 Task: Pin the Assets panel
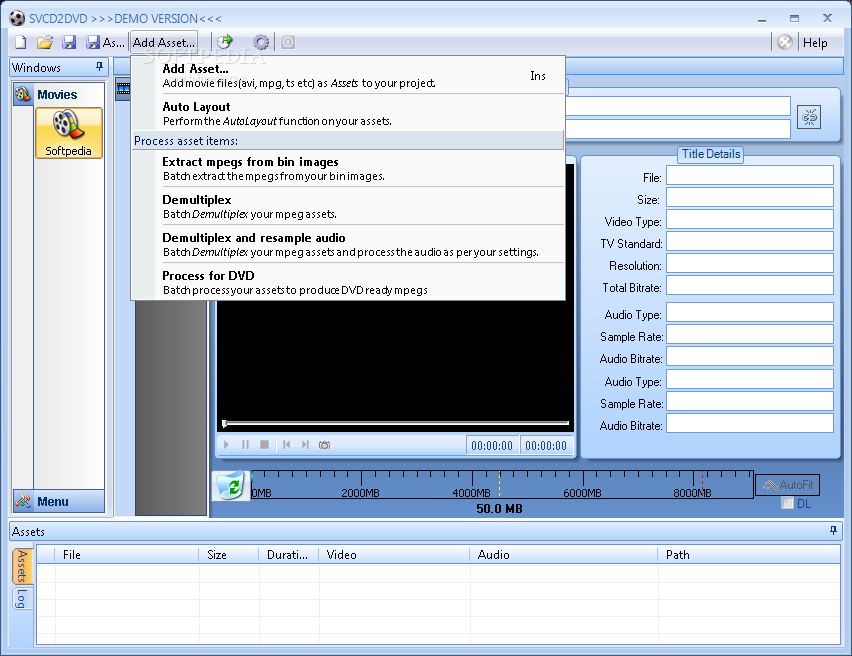coord(833,530)
